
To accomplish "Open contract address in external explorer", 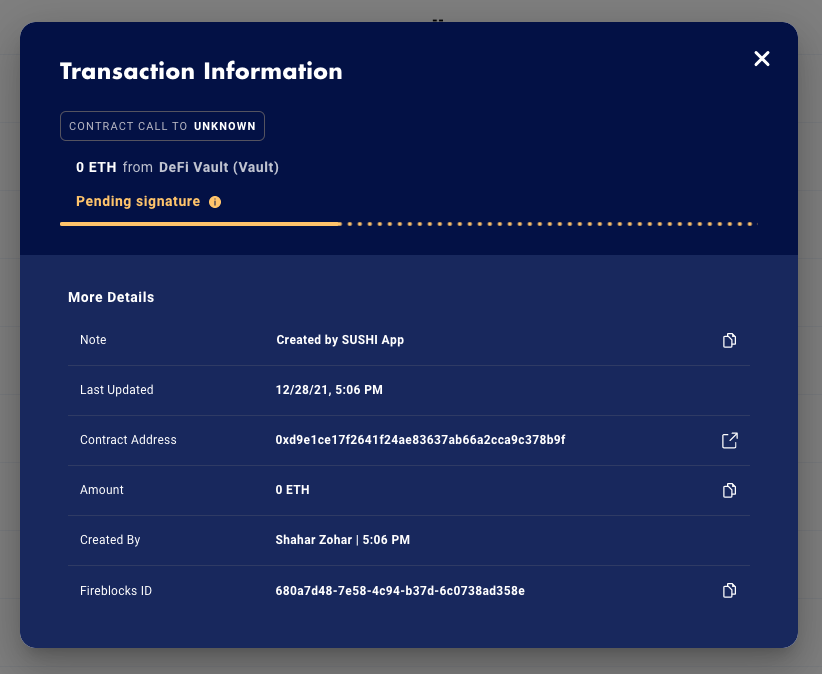I will coord(729,440).
